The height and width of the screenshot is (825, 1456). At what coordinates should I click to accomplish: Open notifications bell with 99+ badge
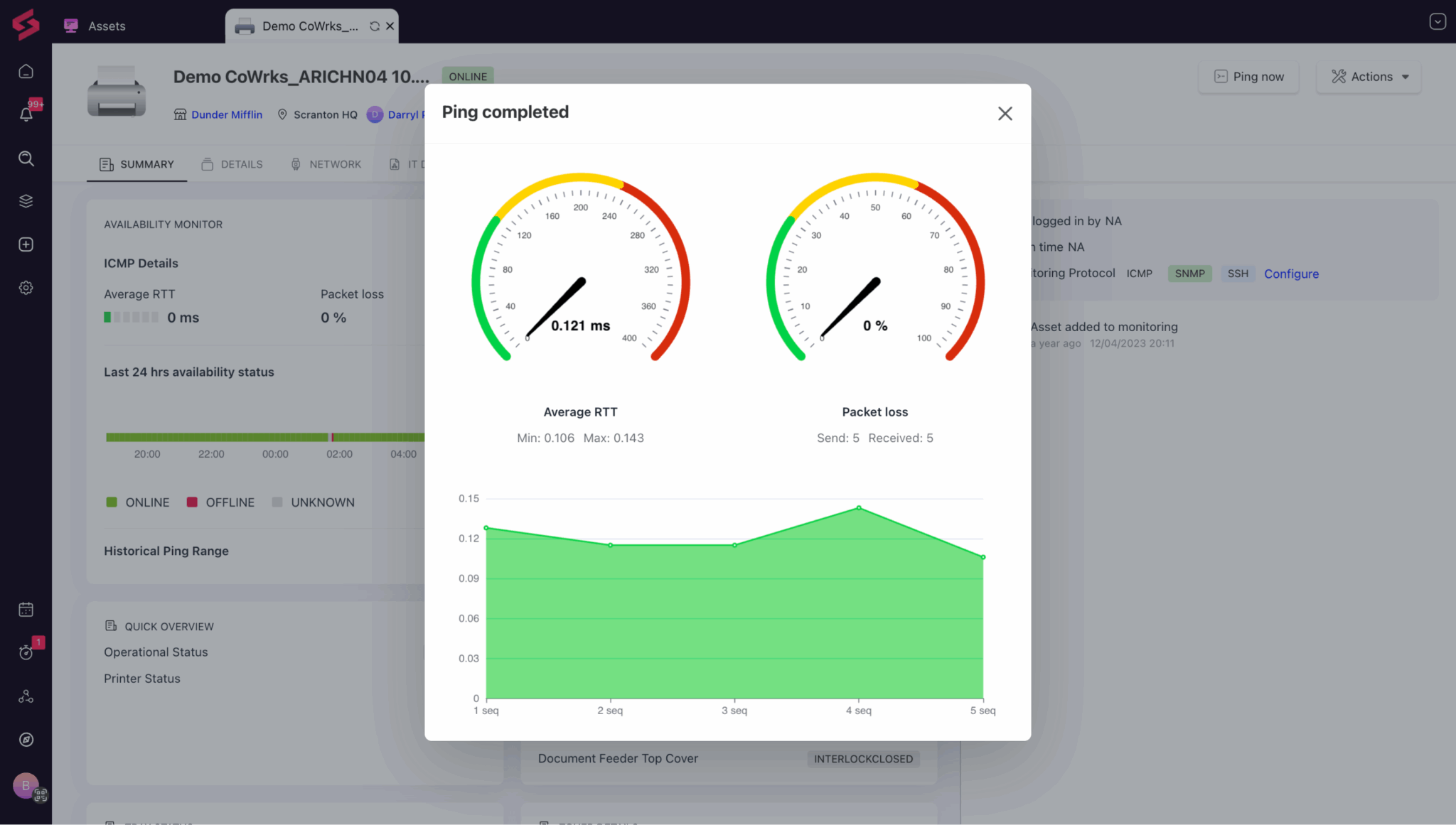[x=26, y=114]
